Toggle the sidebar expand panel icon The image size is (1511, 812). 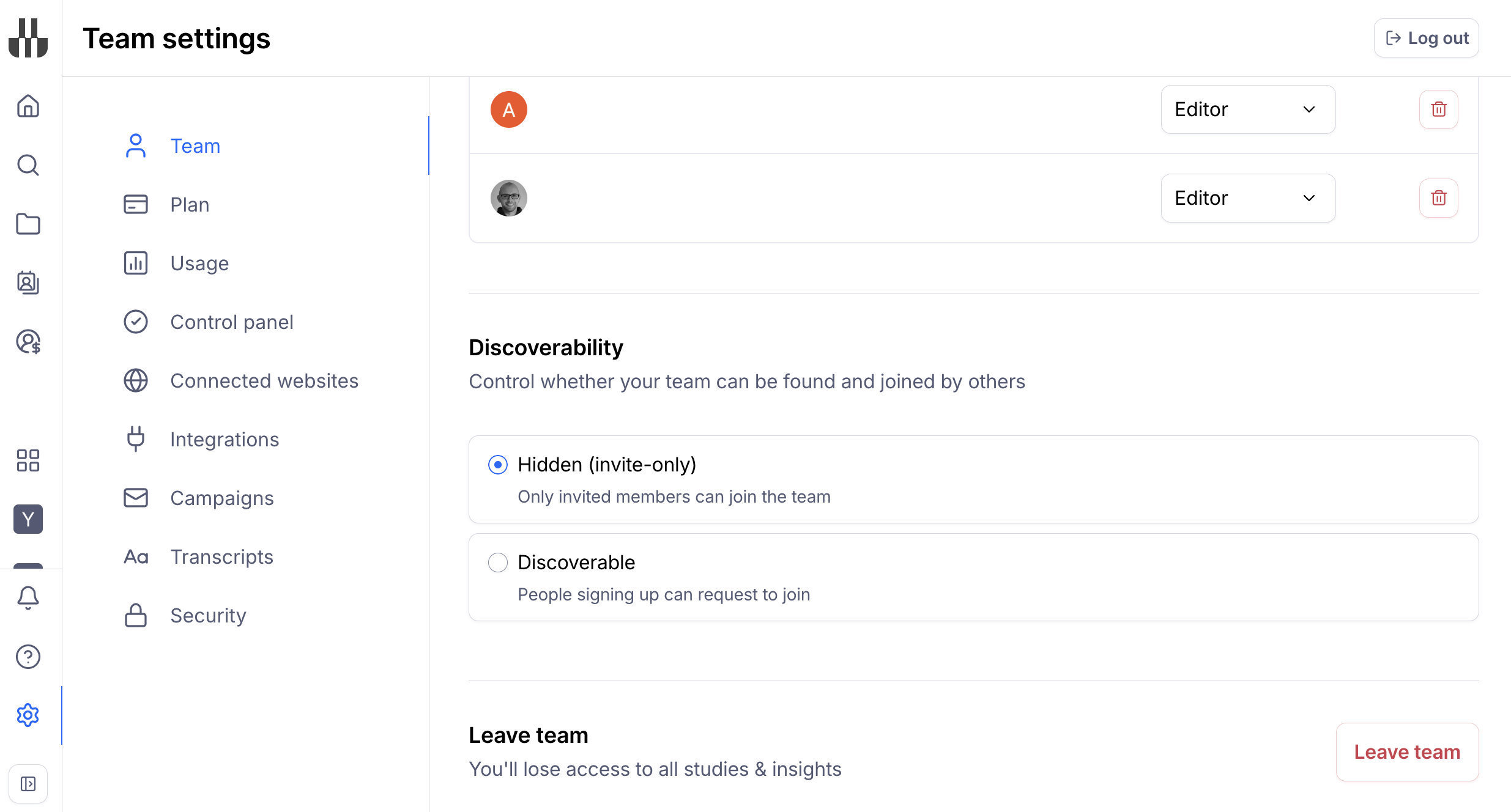(28, 784)
